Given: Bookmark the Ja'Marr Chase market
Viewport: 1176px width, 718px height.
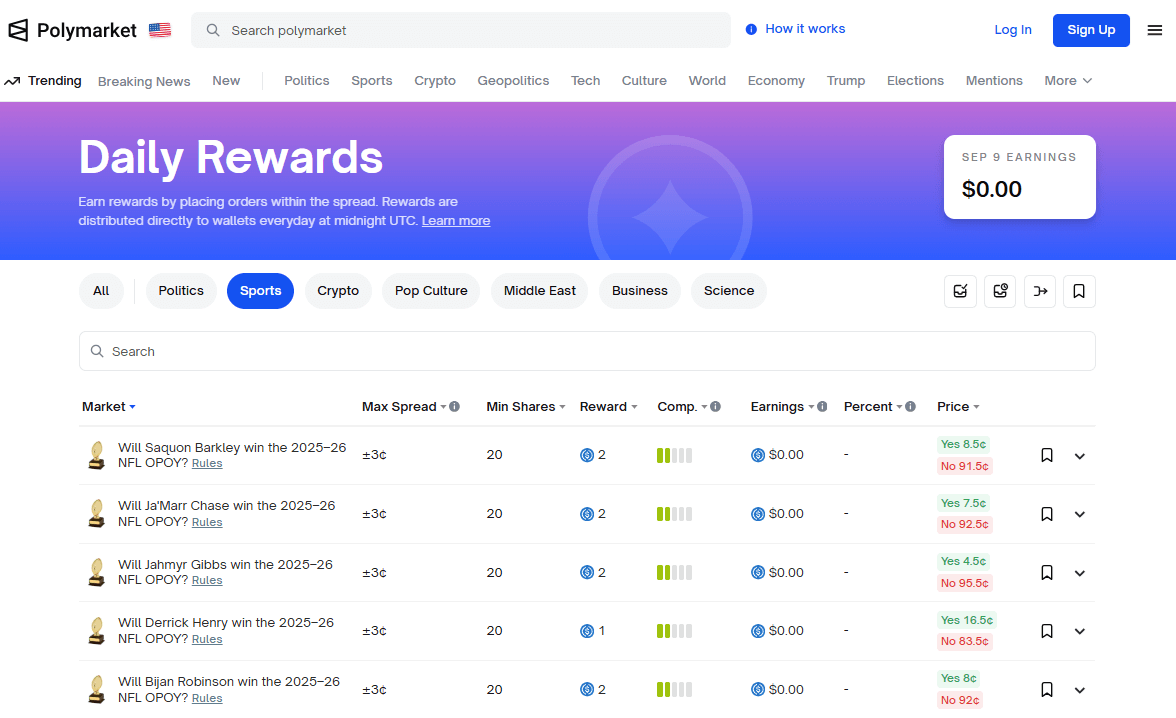Looking at the screenshot, I should [x=1047, y=514].
